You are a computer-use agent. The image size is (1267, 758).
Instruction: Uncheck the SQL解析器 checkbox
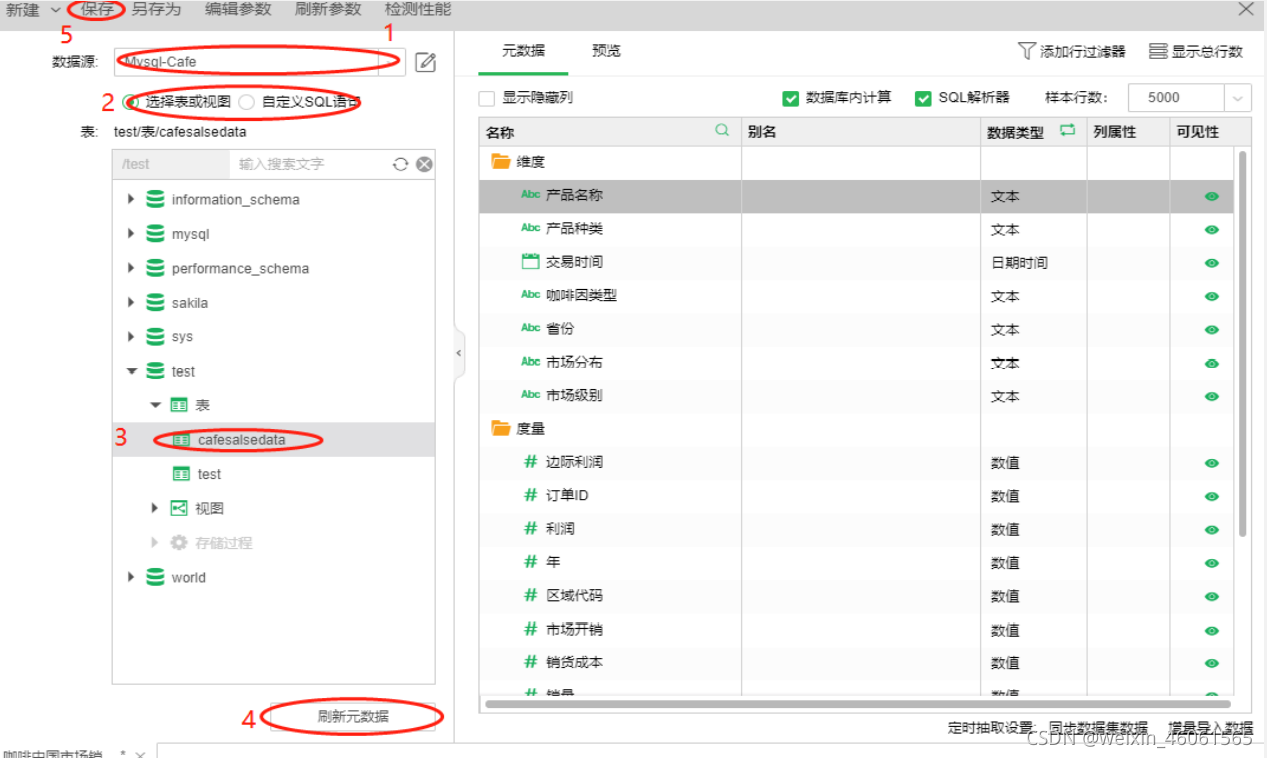point(922,99)
